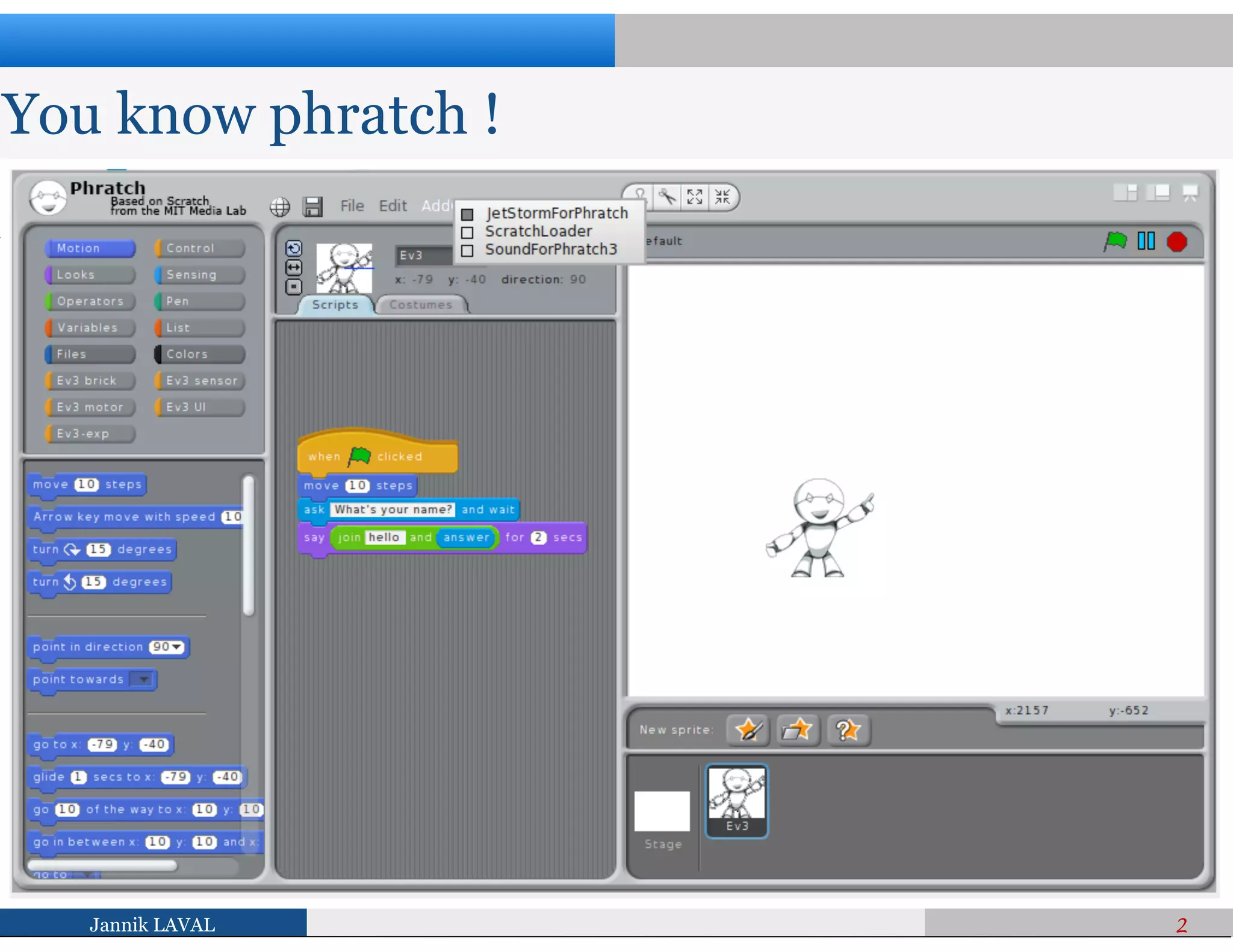
Task: Select the scissors delete tool
Action: click(x=667, y=197)
